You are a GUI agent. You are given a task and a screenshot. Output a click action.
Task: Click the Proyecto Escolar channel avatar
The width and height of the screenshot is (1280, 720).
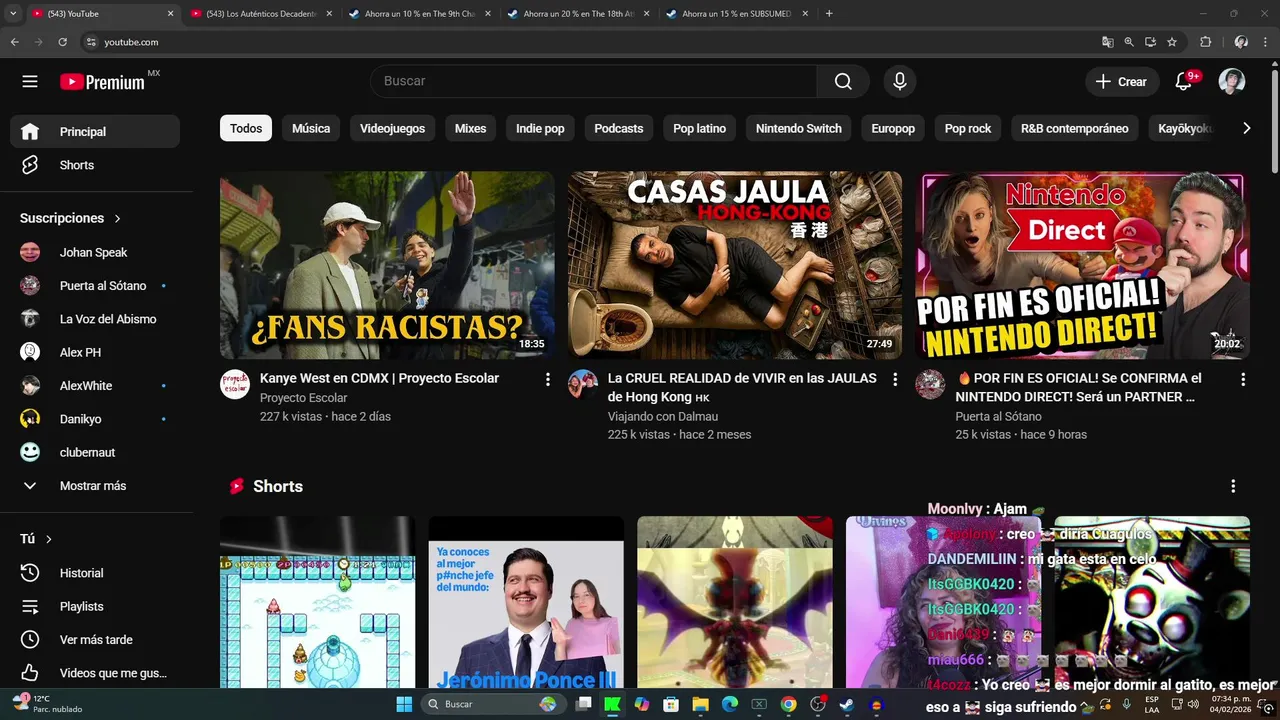click(x=235, y=384)
